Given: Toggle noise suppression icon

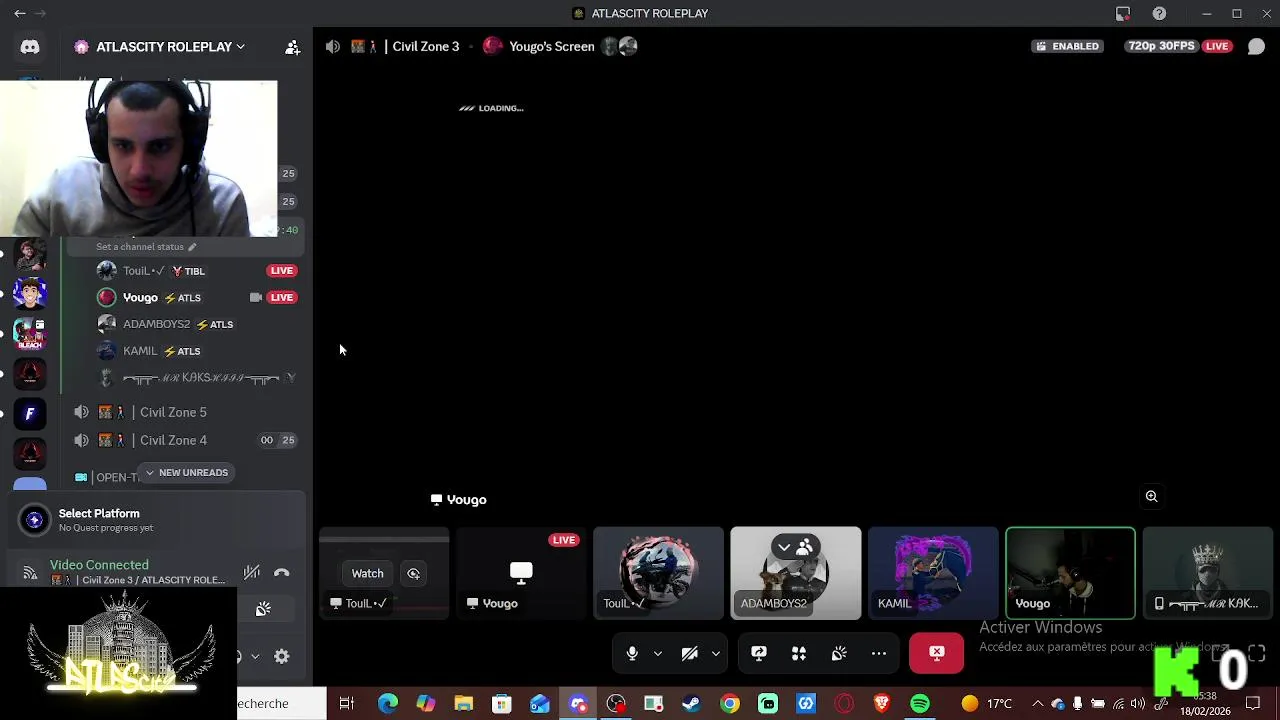Looking at the screenshot, I should (252, 573).
